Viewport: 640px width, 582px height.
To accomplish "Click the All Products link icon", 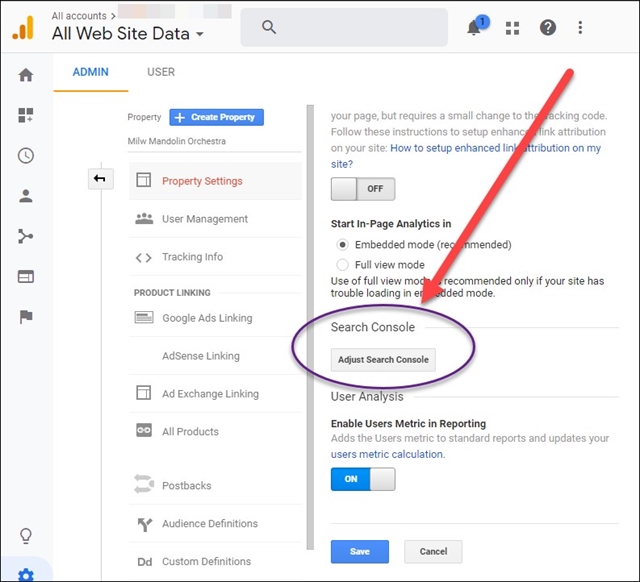I will 144,431.
